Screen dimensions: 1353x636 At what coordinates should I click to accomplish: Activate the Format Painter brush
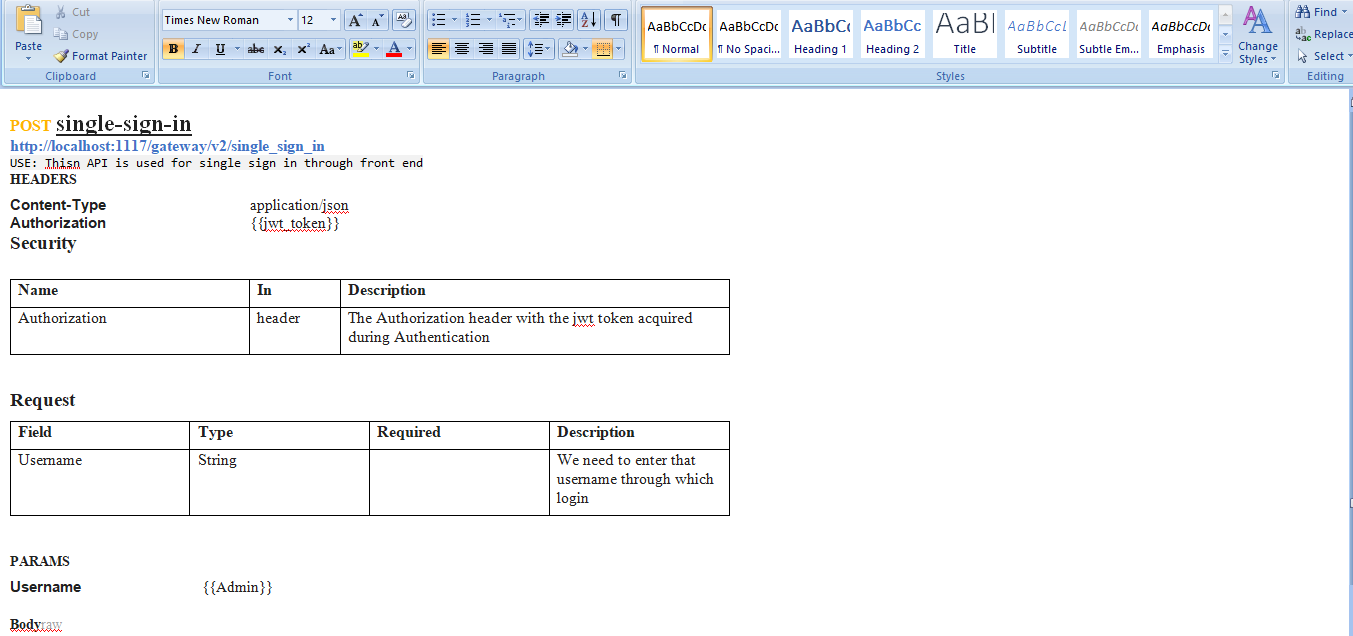tap(100, 56)
